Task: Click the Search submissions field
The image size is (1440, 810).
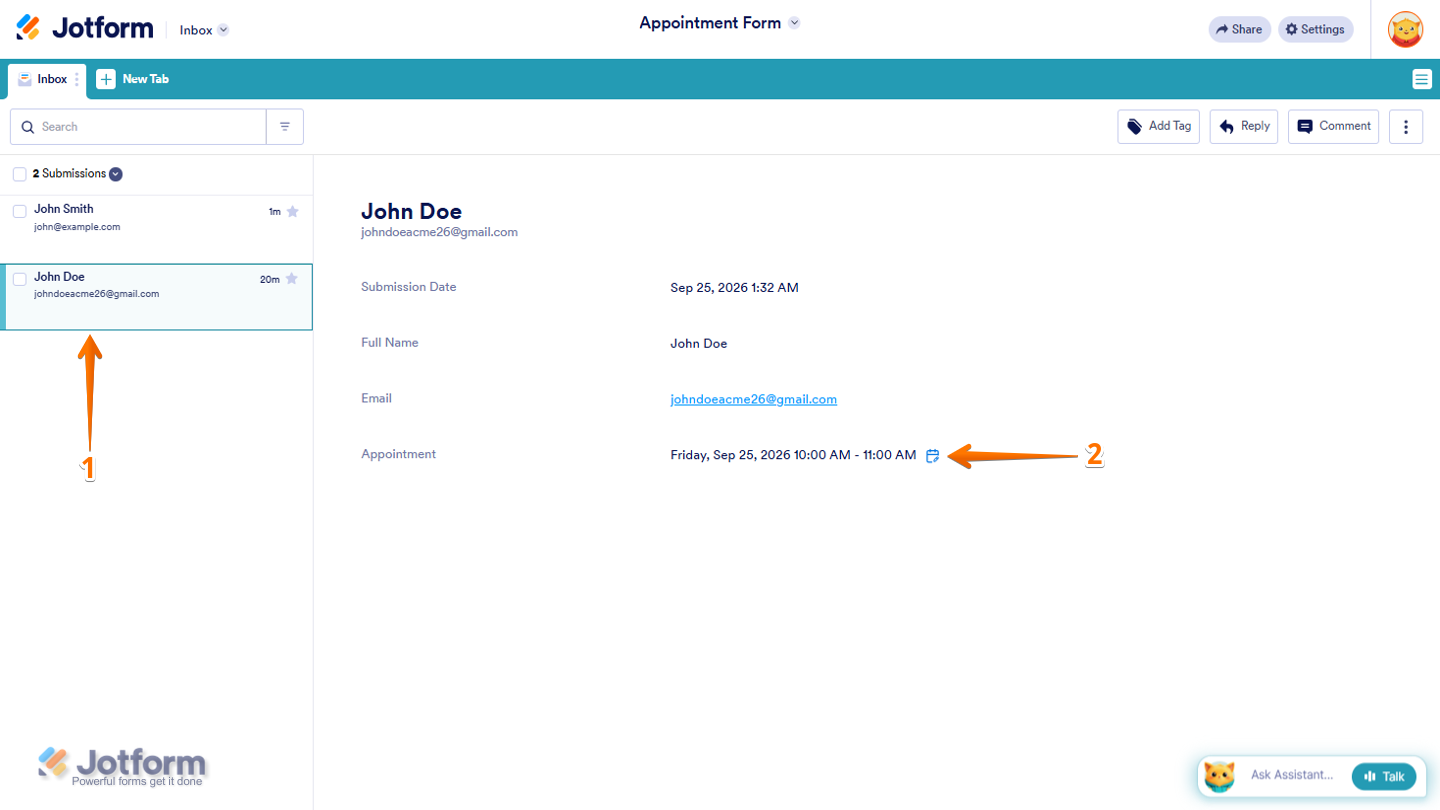Action: tap(138, 127)
